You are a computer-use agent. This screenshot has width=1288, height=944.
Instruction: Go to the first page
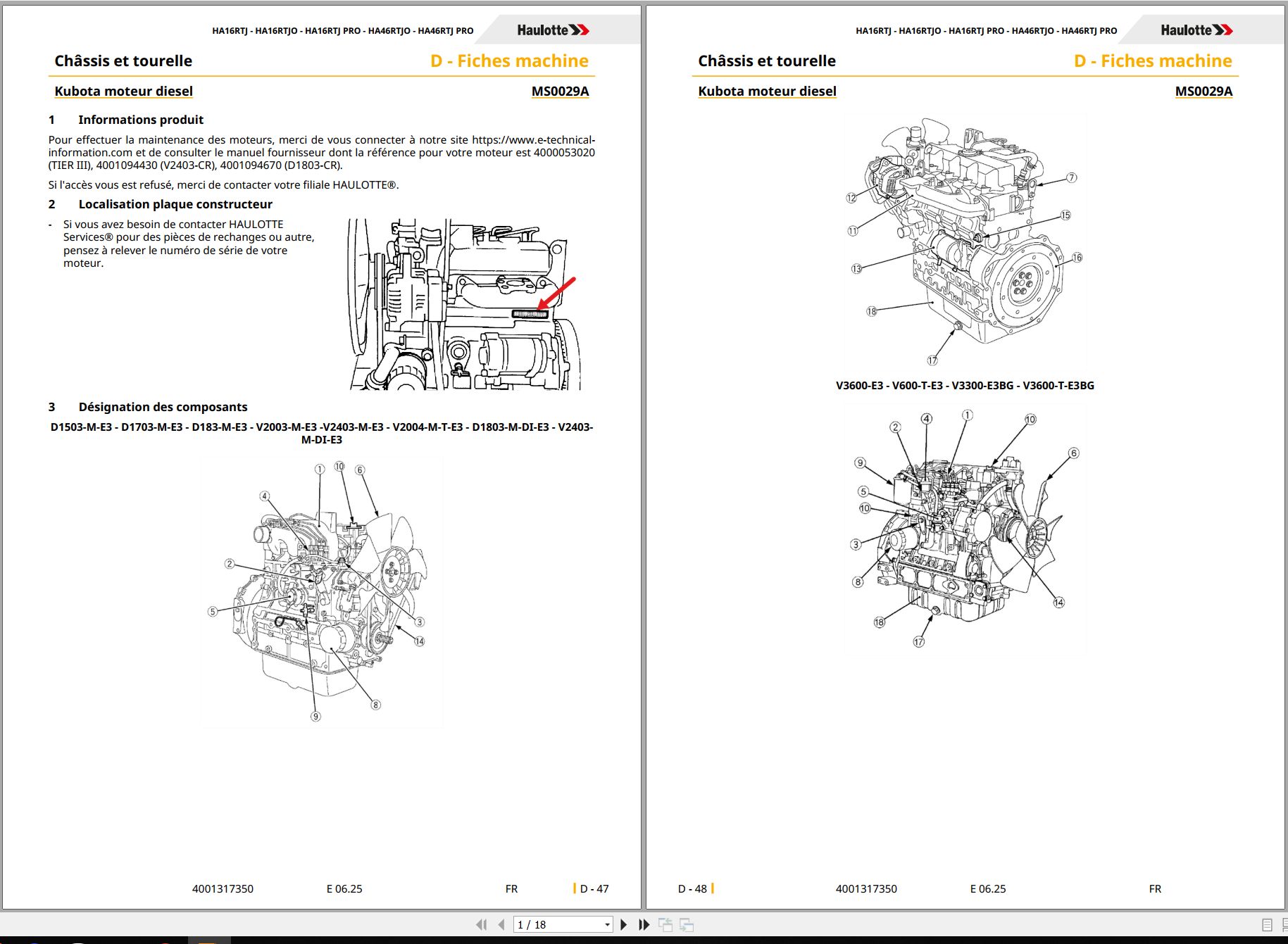click(x=482, y=924)
